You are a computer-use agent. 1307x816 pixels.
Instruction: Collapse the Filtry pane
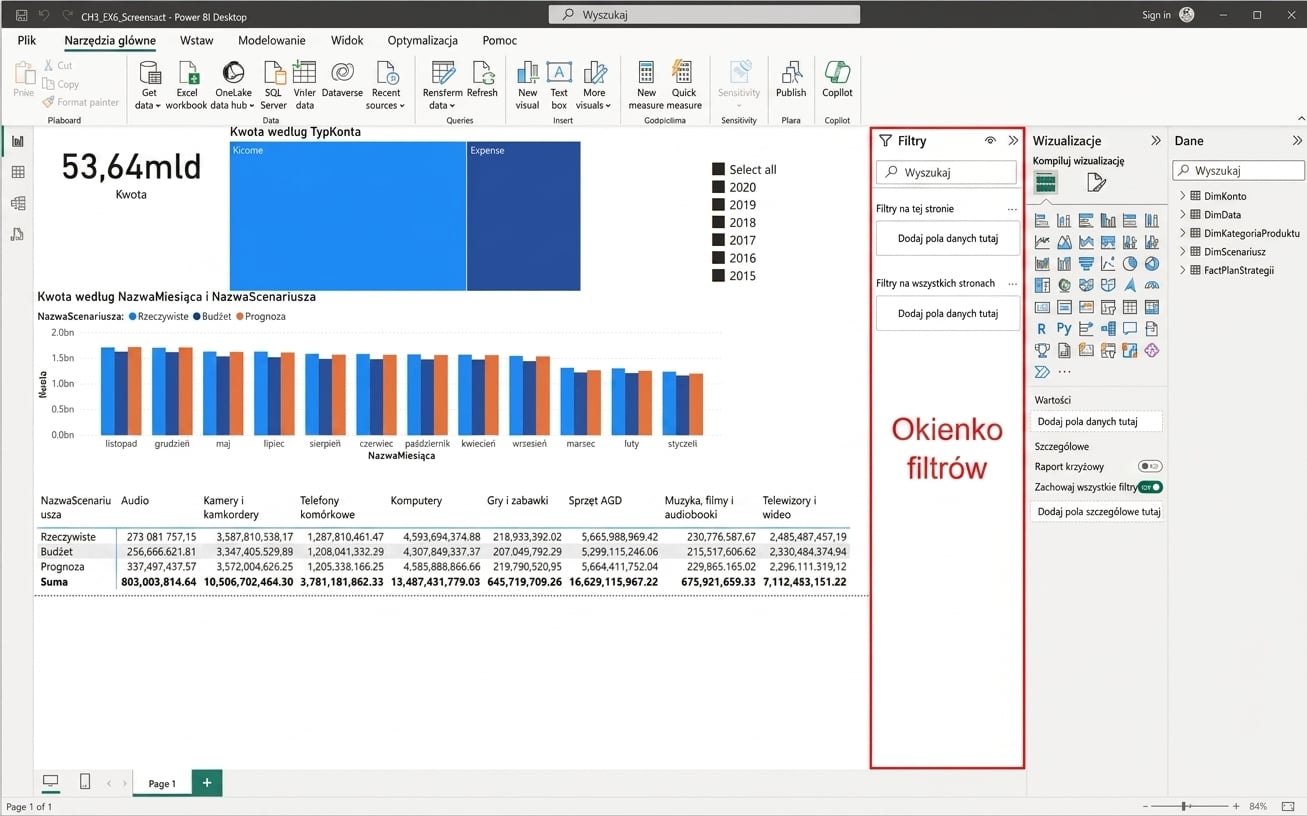[1013, 141]
